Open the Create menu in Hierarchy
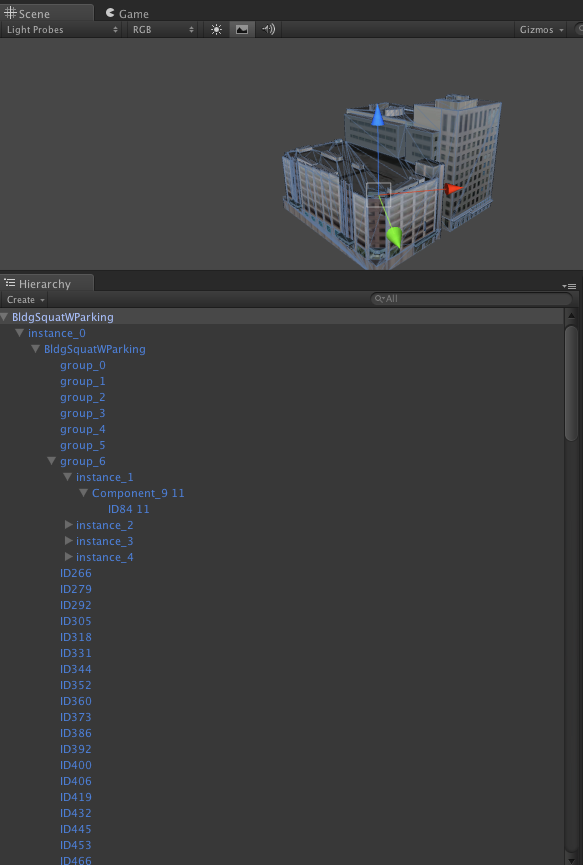 (25, 300)
